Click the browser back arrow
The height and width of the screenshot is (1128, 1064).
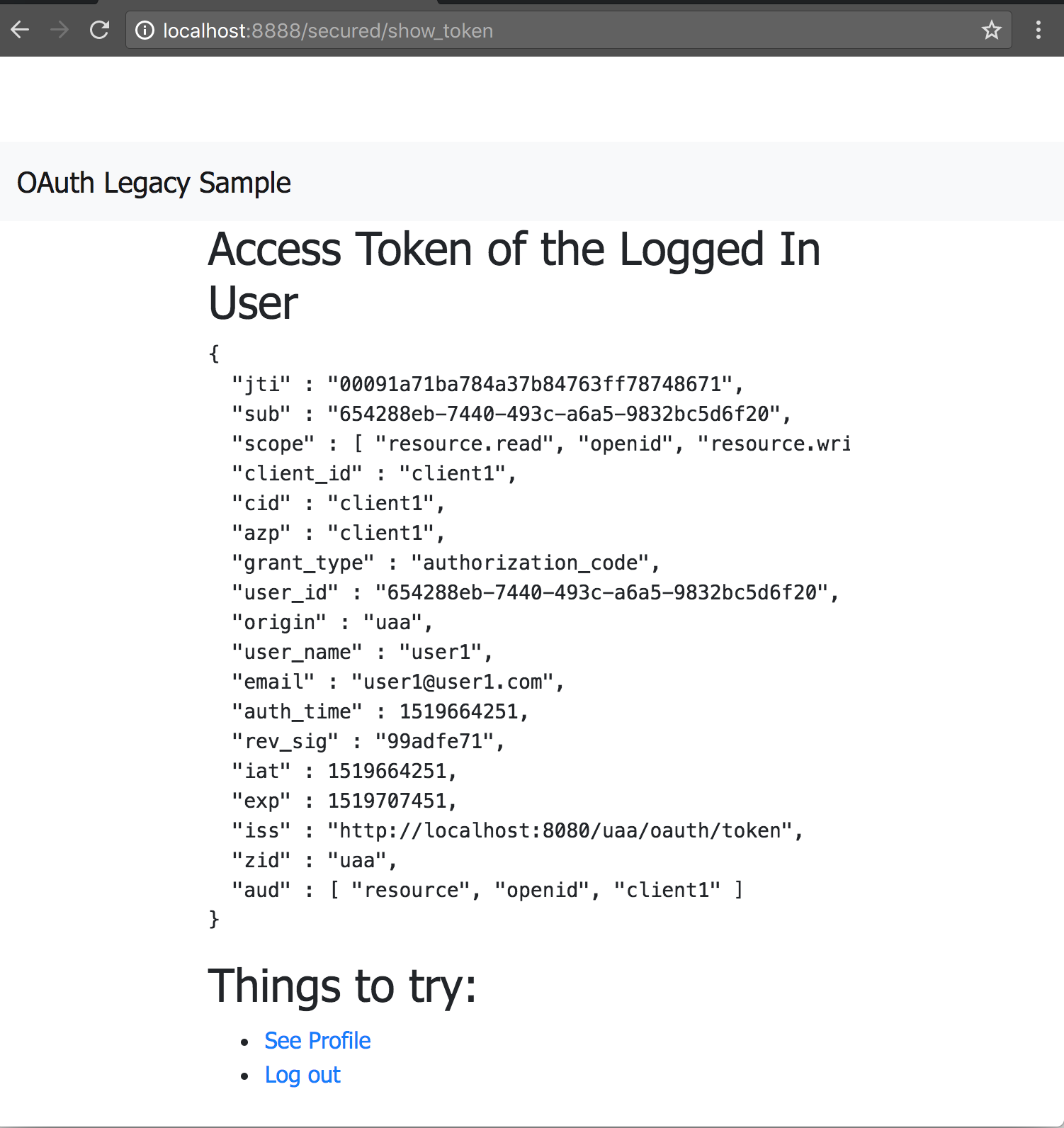(20, 30)
